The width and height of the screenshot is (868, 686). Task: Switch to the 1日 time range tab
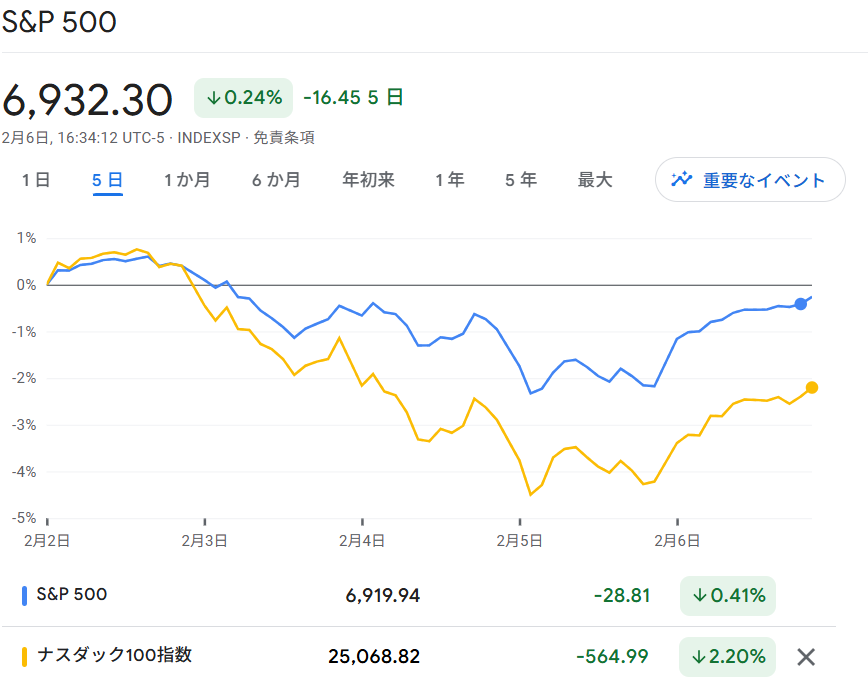click(36, 180)
